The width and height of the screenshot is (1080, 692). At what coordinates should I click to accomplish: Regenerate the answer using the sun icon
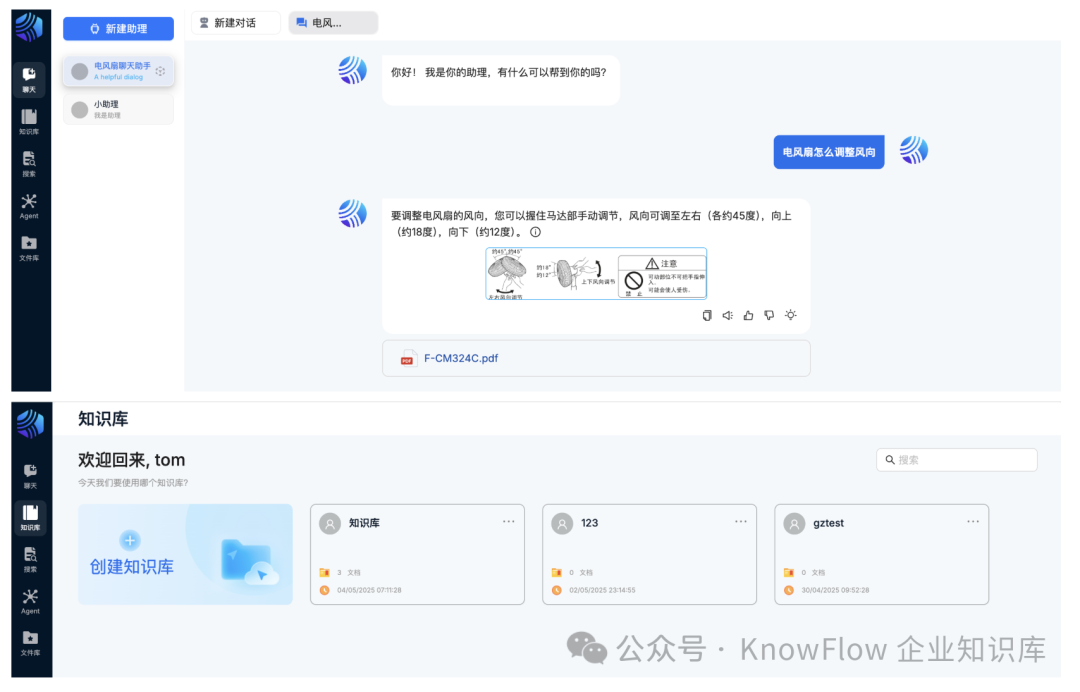click(x=790, y=315)
